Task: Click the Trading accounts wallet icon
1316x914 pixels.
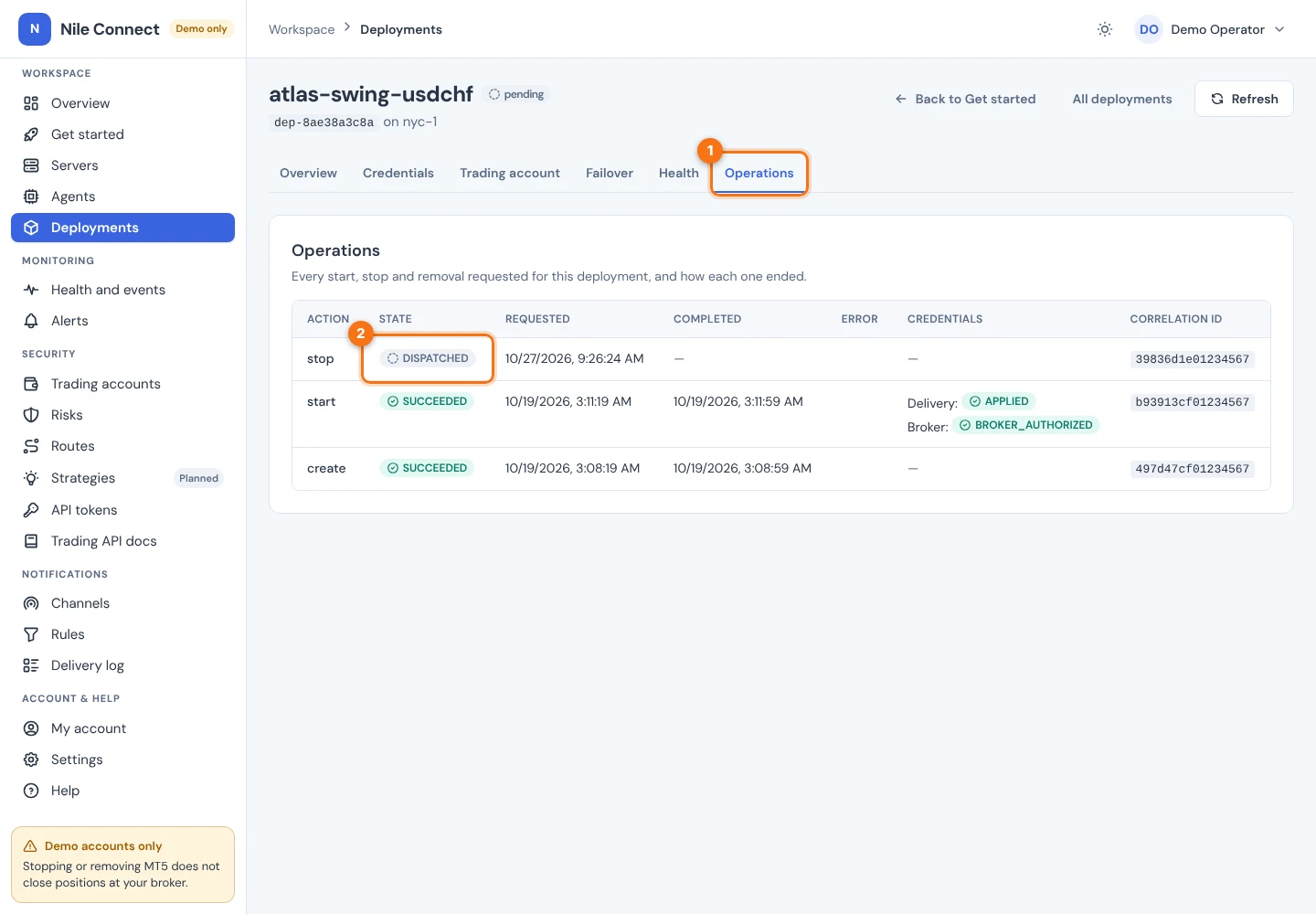Action: pos(31,384)
